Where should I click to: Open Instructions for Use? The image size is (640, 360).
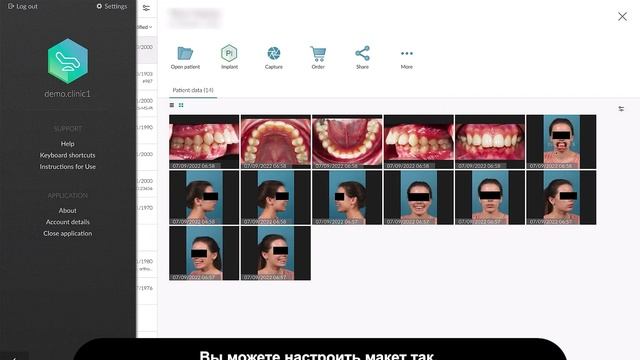coord(67,167)
